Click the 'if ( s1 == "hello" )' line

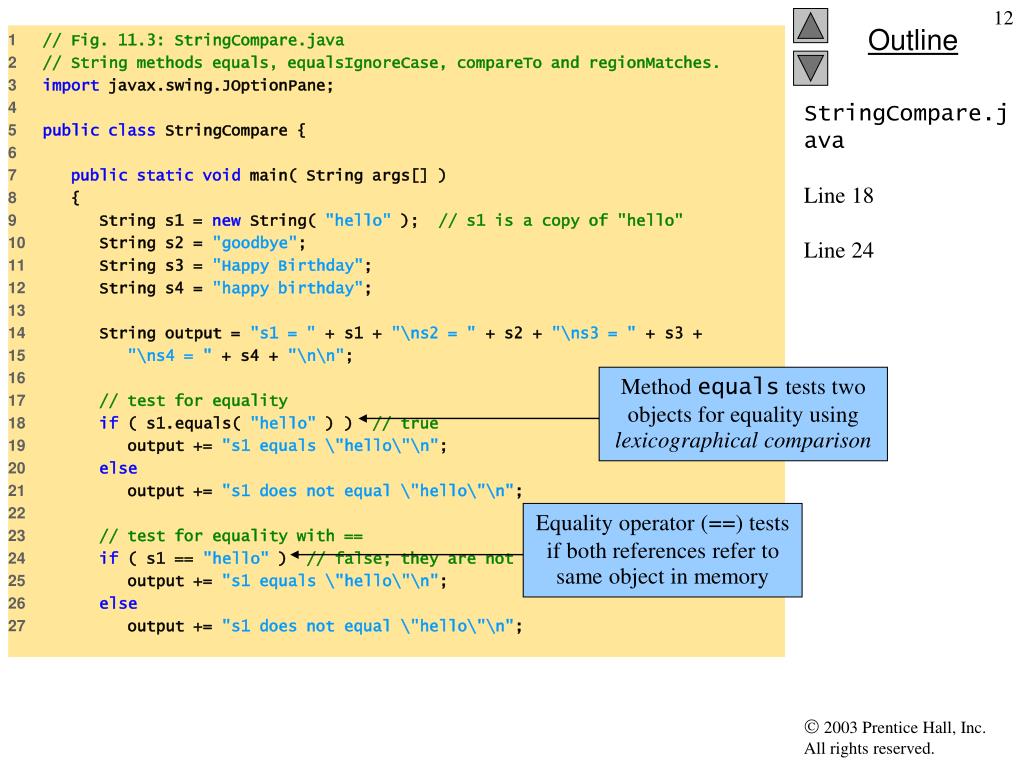click(193, 558)
